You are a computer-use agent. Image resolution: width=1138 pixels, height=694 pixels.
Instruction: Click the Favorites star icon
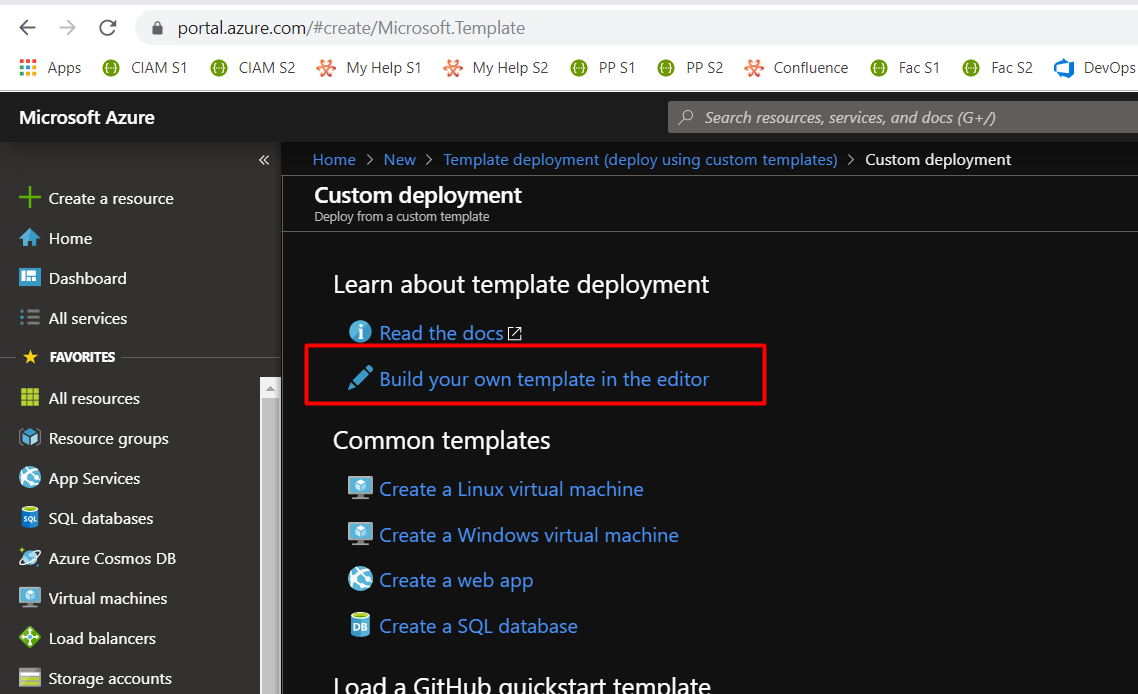tap(30, 356)
